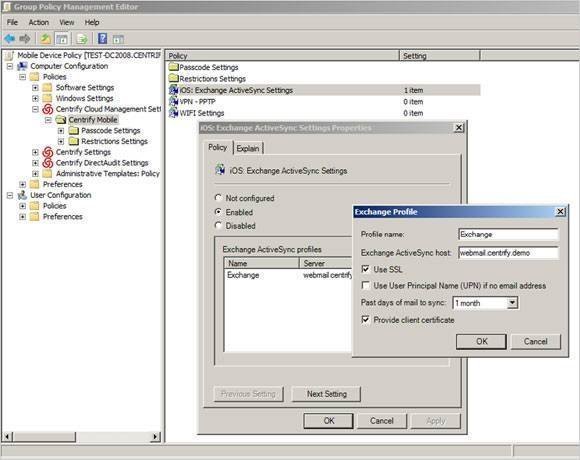This screenshot has height=460, width=580.
Task: Click the Up One Level toolbar icon
Action: click(45, 38)
